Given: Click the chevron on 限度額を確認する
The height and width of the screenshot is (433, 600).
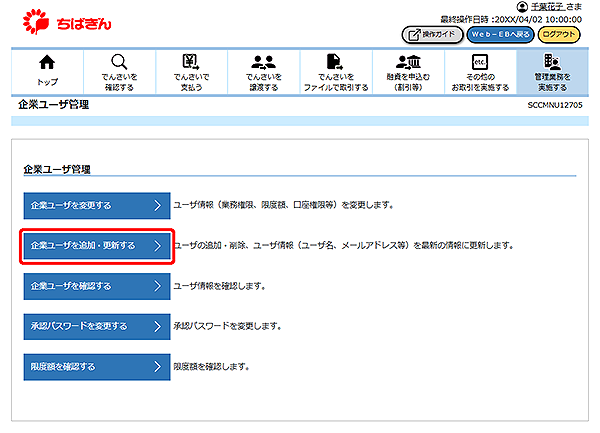Looking at the screenshot, I should (157, 367).
